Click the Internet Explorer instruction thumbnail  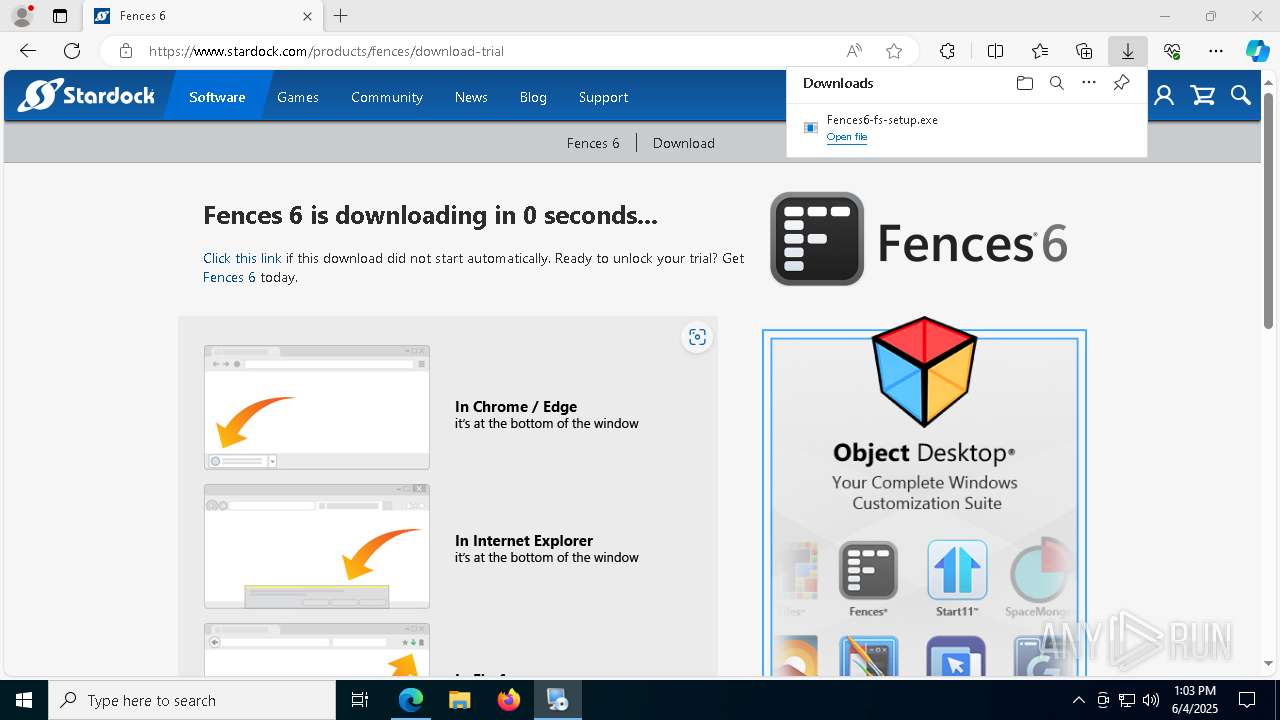tap(317, 546)
